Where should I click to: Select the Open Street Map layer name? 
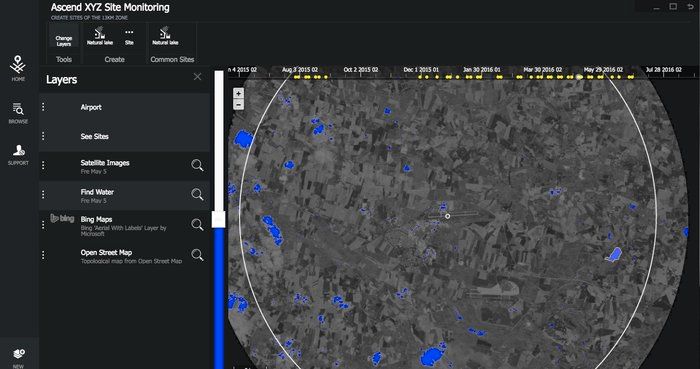pyautogui.click(x=106, y=253)
